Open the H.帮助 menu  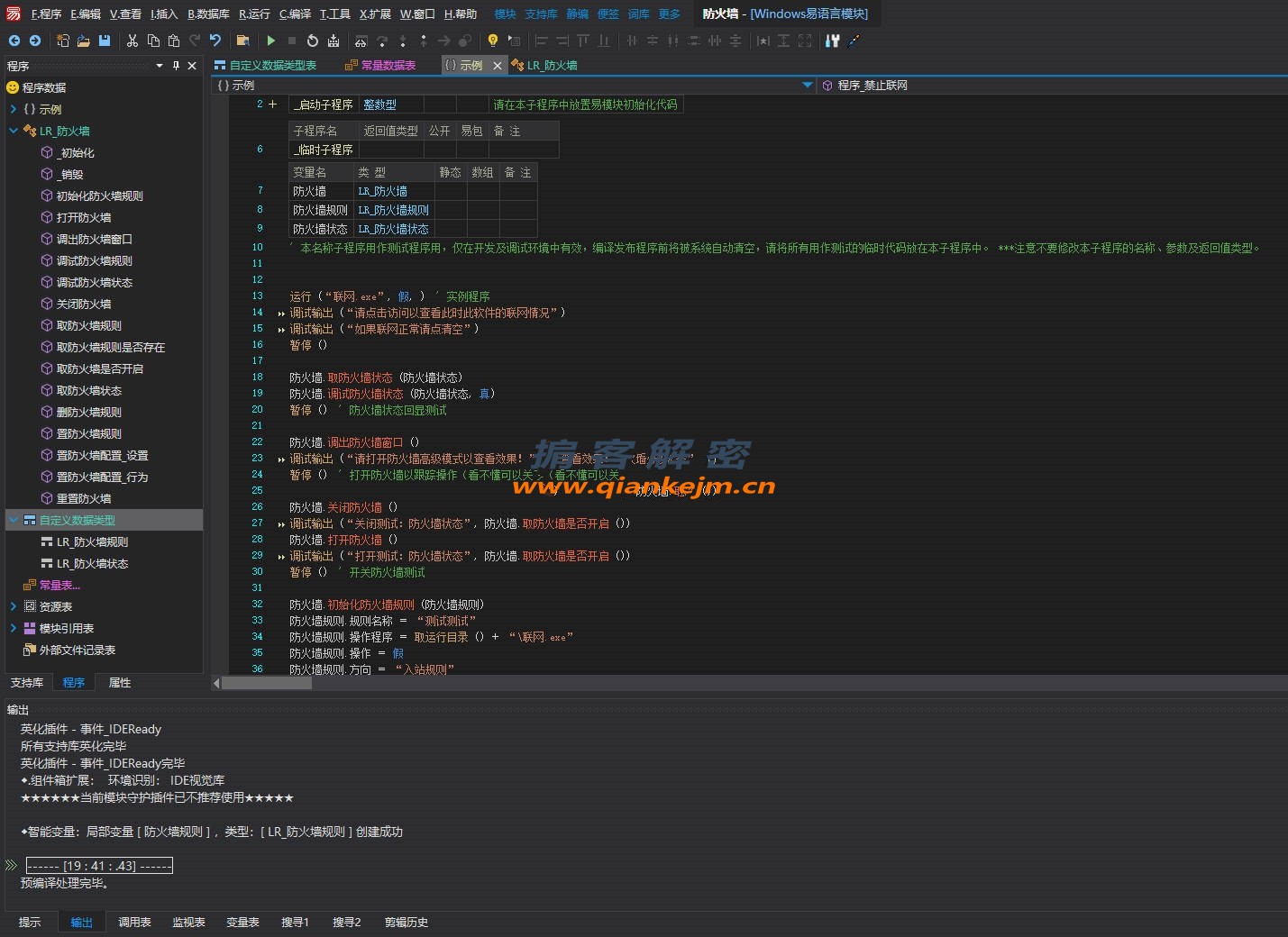tap(460, 14)
